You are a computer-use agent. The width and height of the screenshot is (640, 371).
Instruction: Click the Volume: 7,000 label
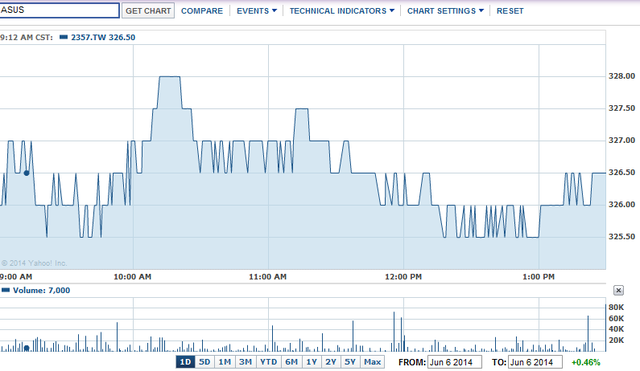pos(41,290)
